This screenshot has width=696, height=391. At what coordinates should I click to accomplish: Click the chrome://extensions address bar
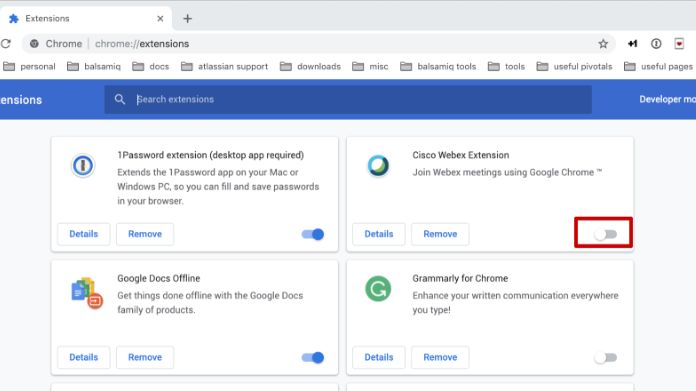pyautogui.click(x=319, y=43)
